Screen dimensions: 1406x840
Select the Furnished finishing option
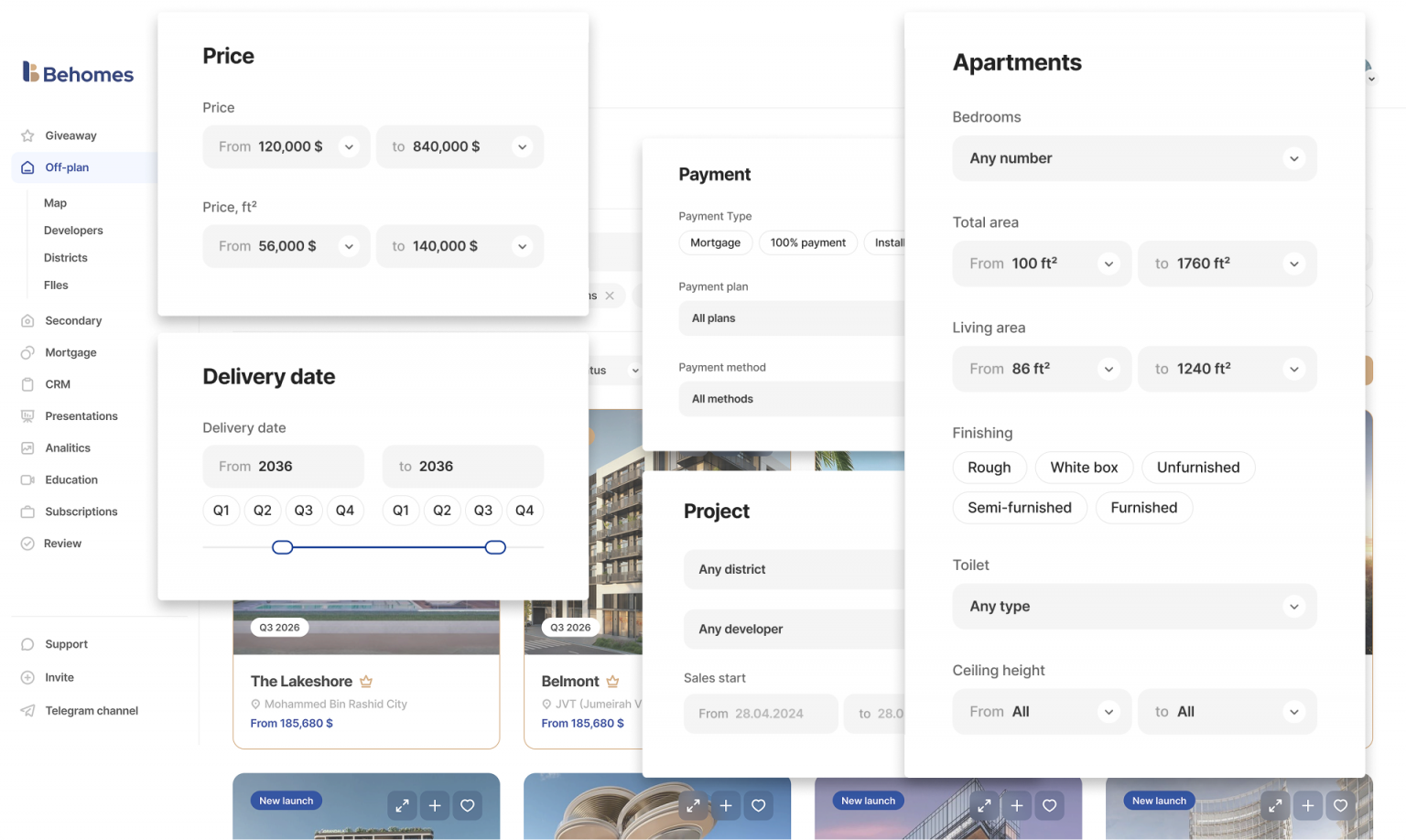[x=1143, y=508]
